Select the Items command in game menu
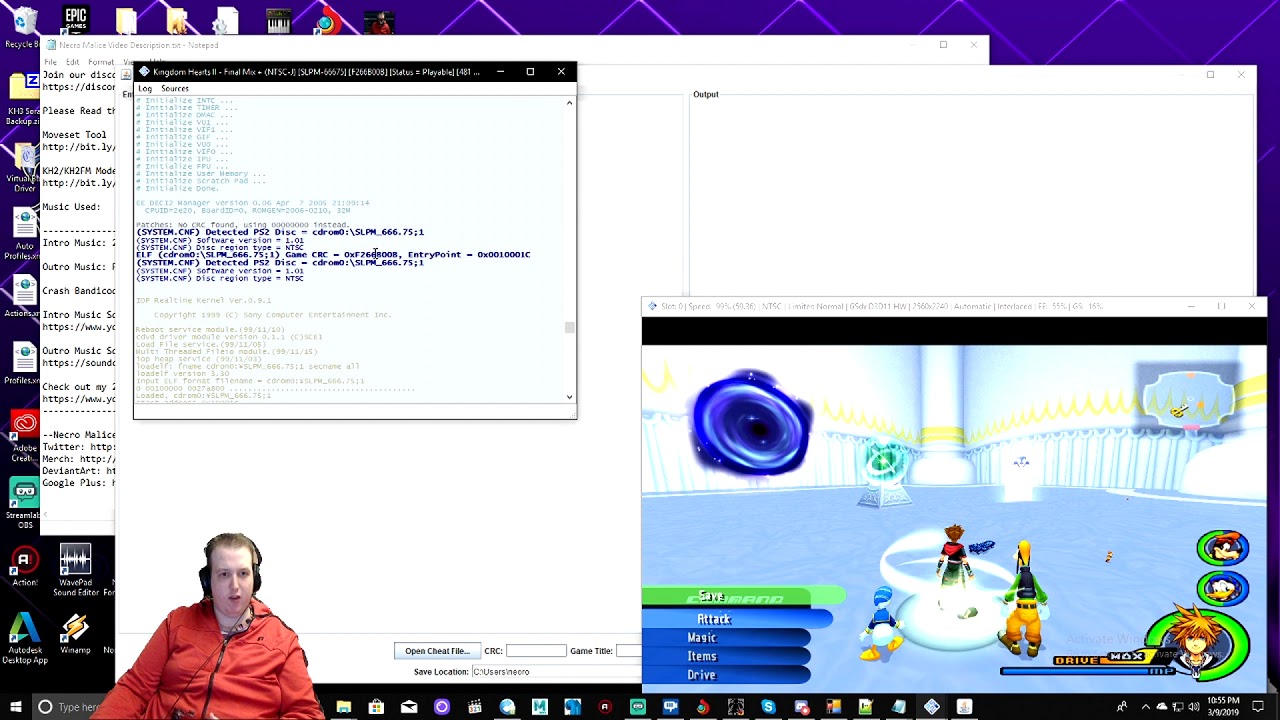 [x=702, y=657]
